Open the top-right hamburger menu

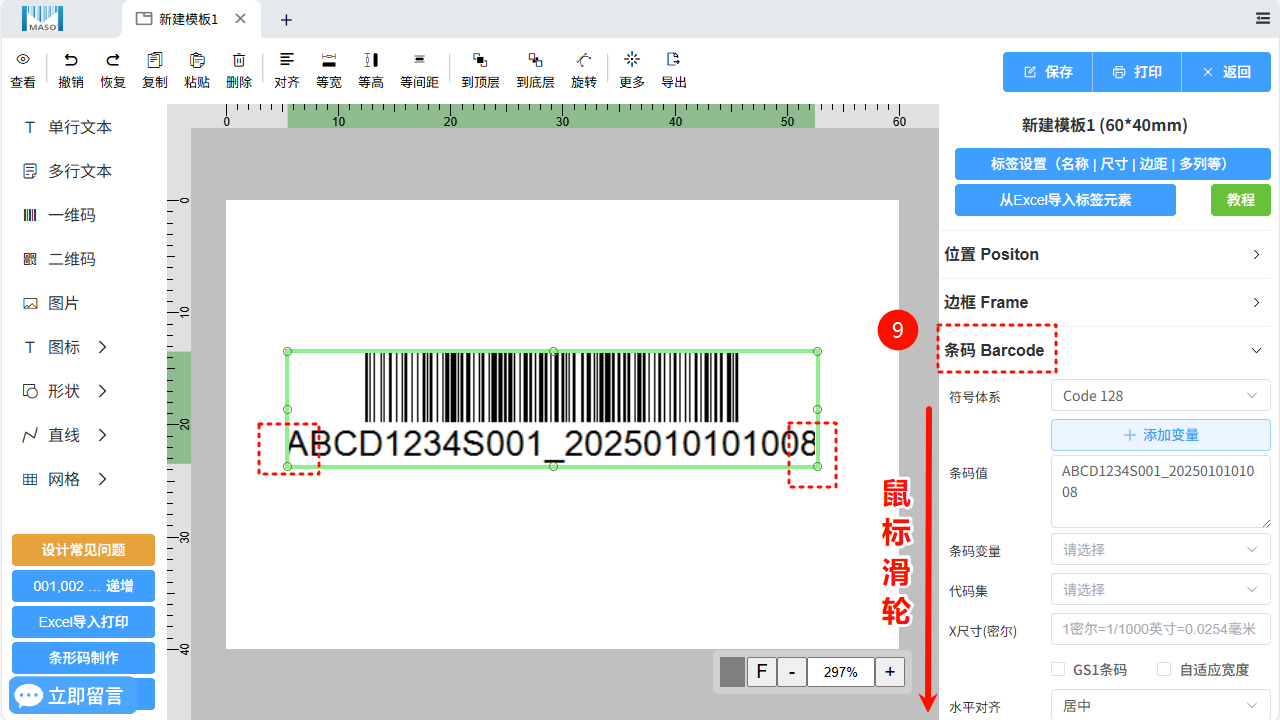(1263, 18)
